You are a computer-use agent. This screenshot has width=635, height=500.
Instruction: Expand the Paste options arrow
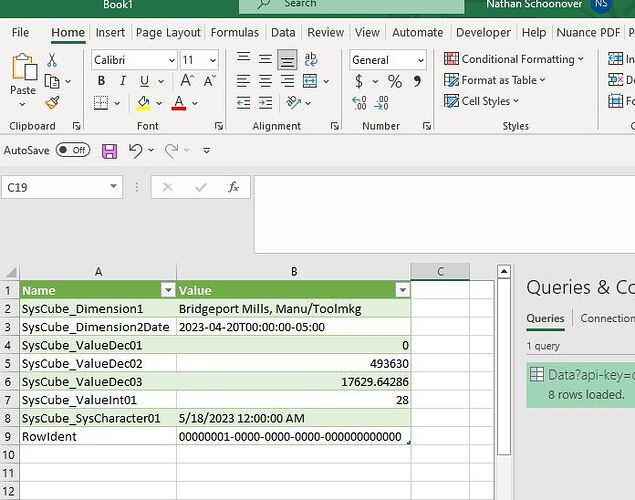[x=23, y=104]
